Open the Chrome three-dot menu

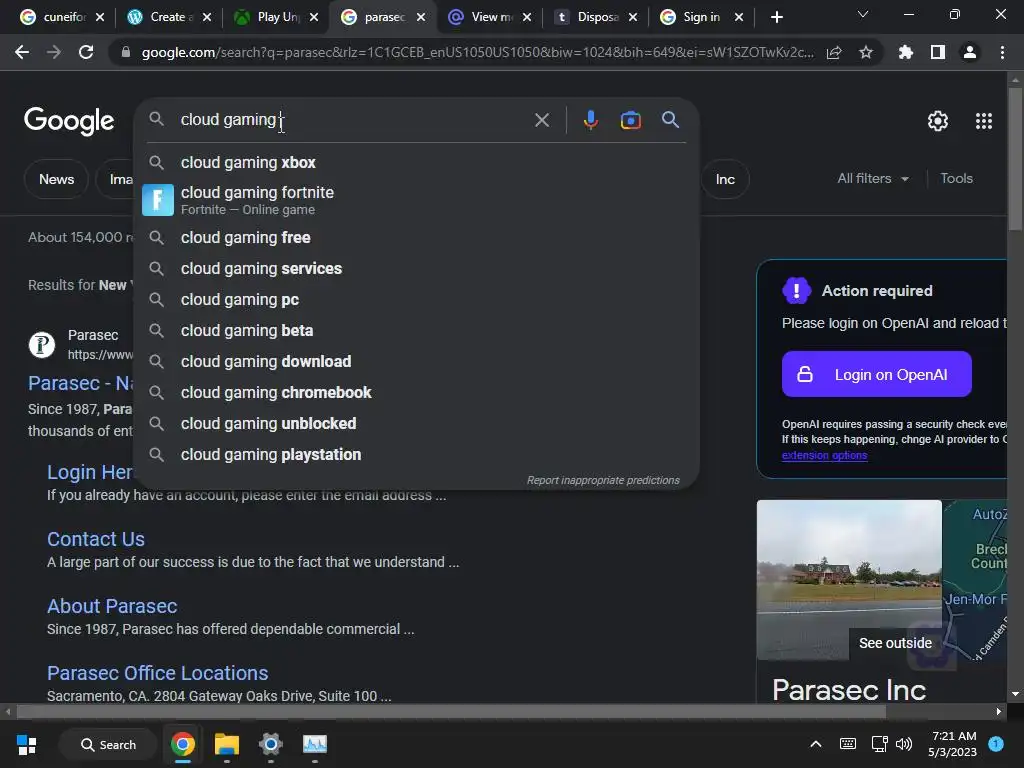click(x=1002, y=52)
